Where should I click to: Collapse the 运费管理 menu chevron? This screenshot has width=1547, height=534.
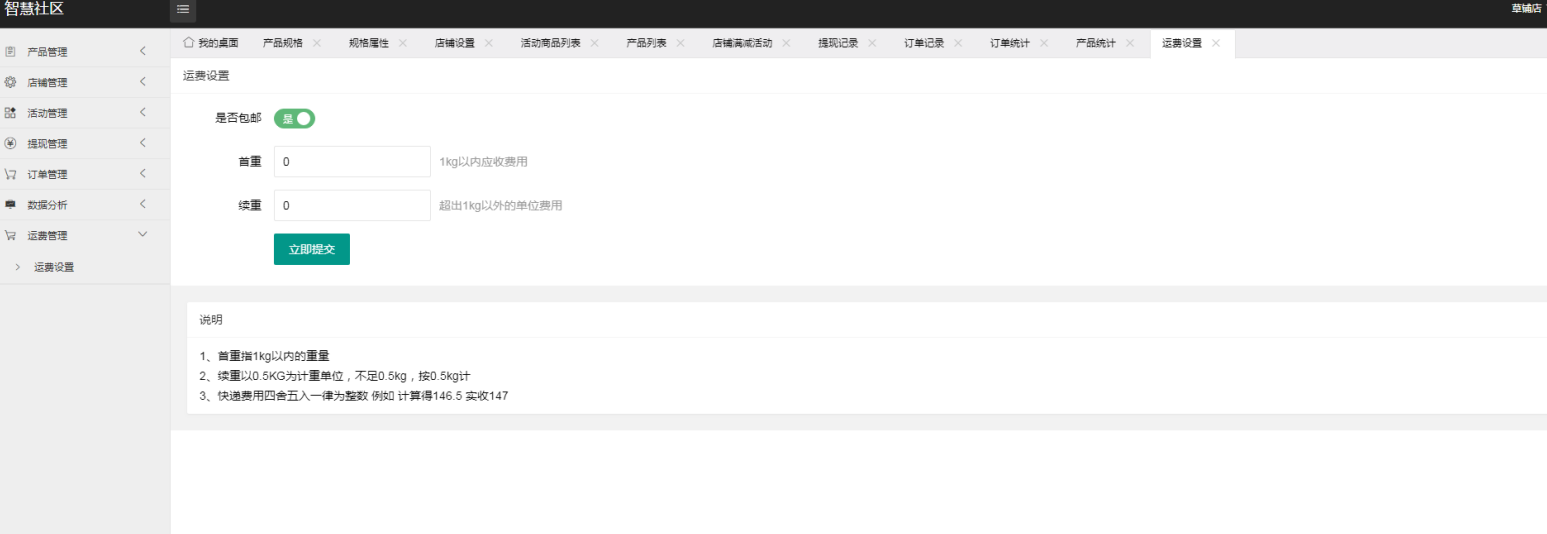[x=142, y=235]
